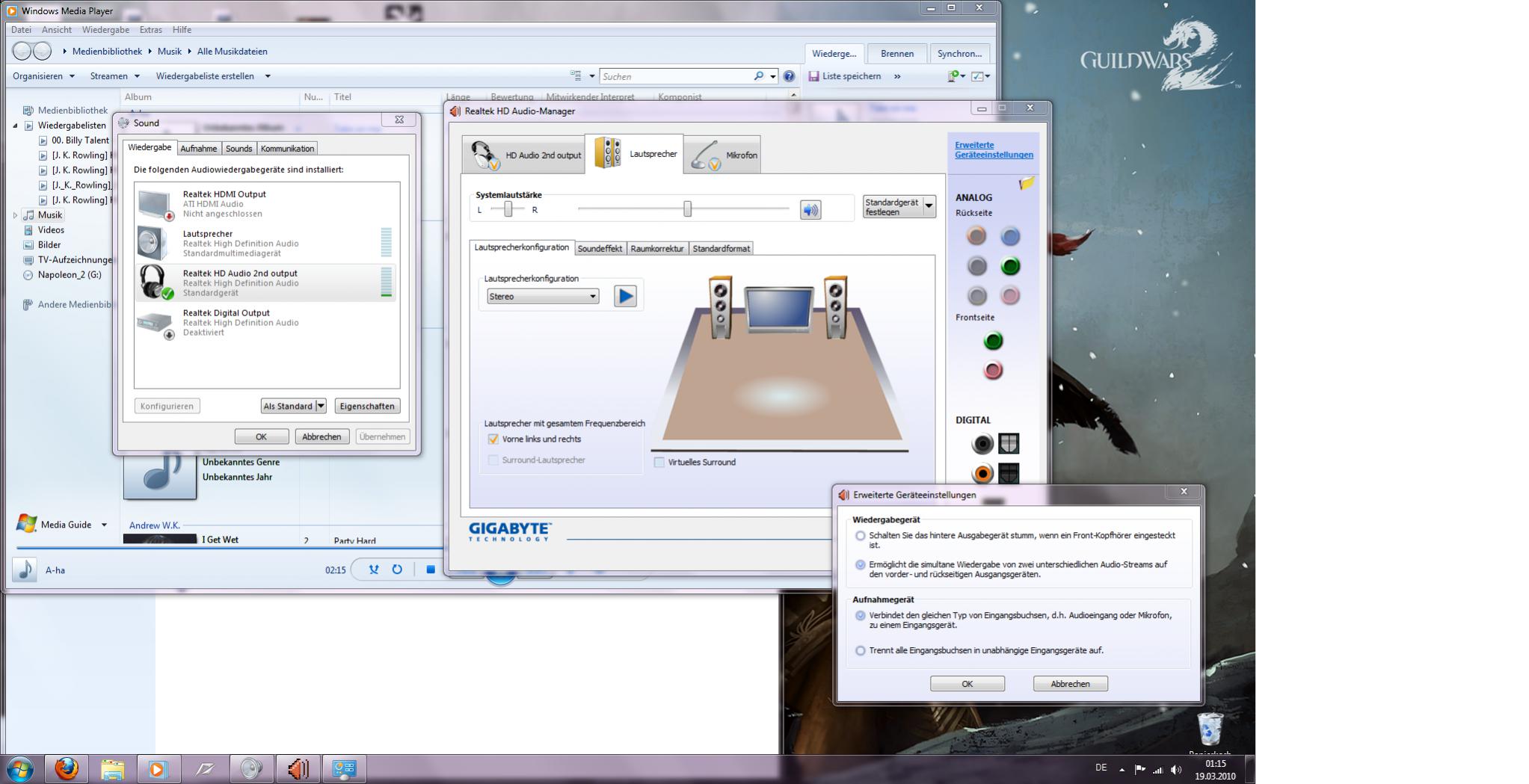Open the Extras menu
Viewport: 1529px width, 784px height.
150,30
